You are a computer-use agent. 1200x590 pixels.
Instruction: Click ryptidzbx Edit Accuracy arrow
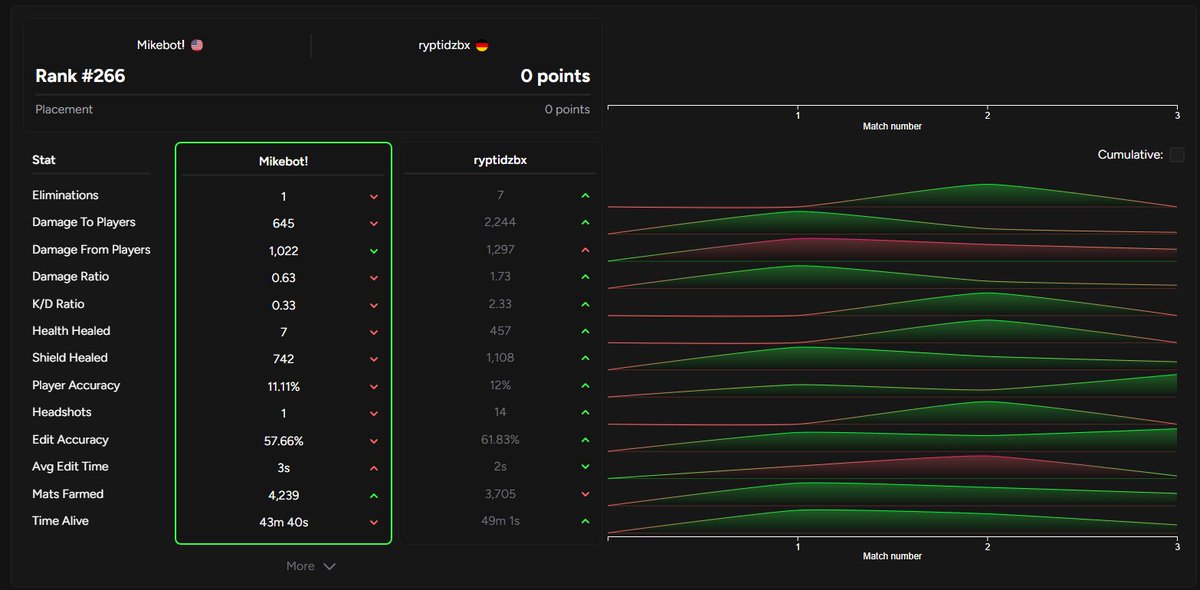(585, 440)
